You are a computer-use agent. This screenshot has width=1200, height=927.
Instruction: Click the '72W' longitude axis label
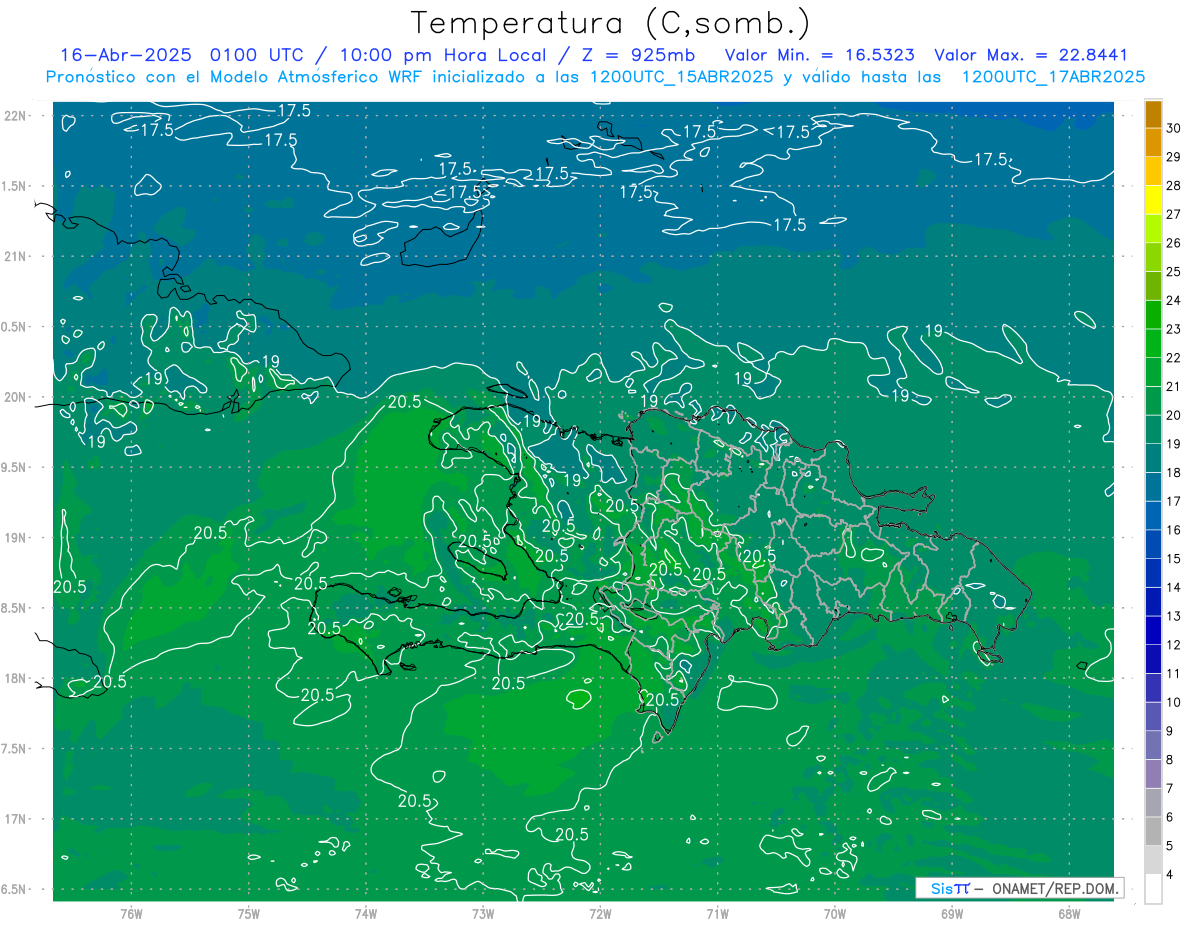pos(600,914)
